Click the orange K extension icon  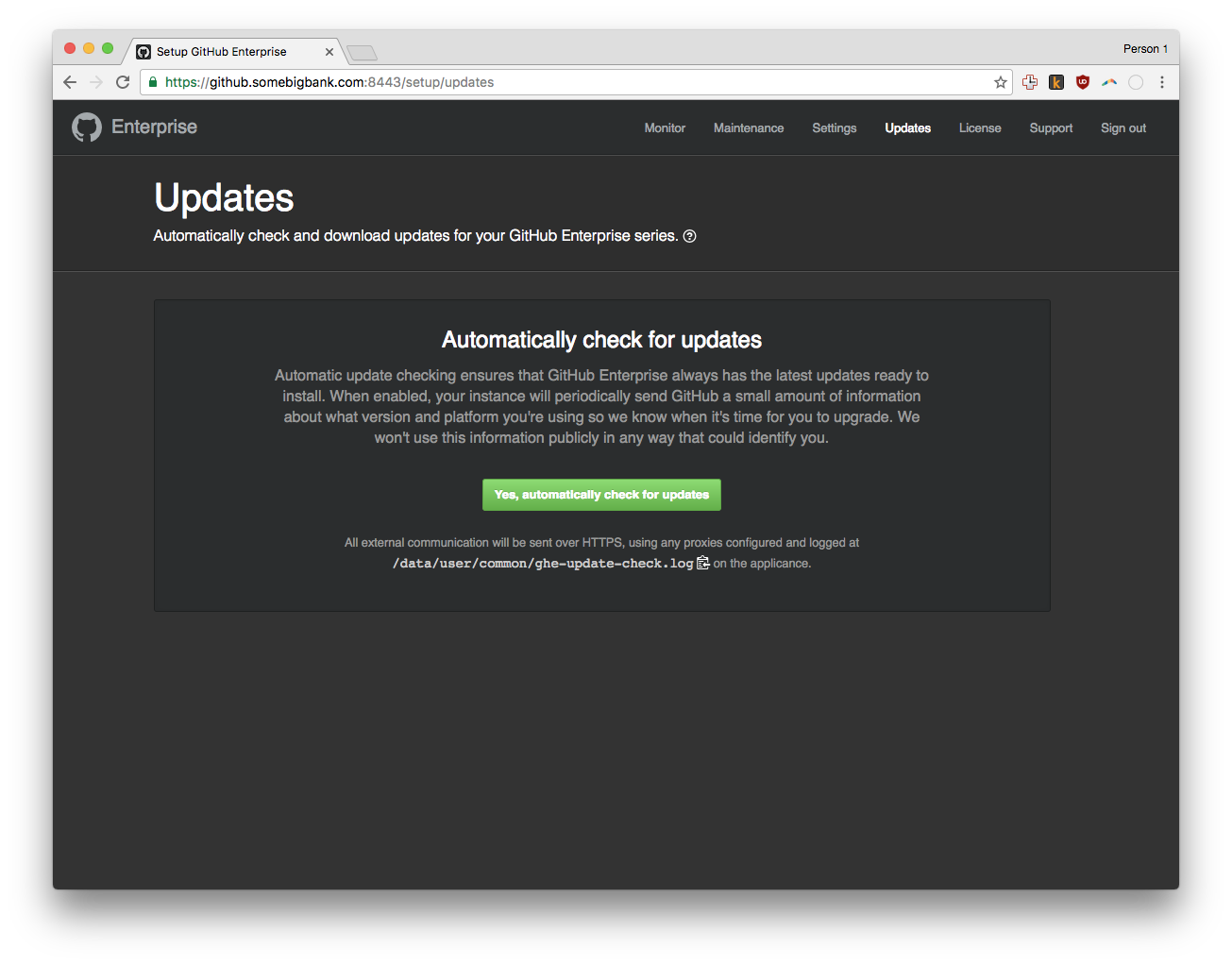pyautogui.click(x=1056, y=82)
